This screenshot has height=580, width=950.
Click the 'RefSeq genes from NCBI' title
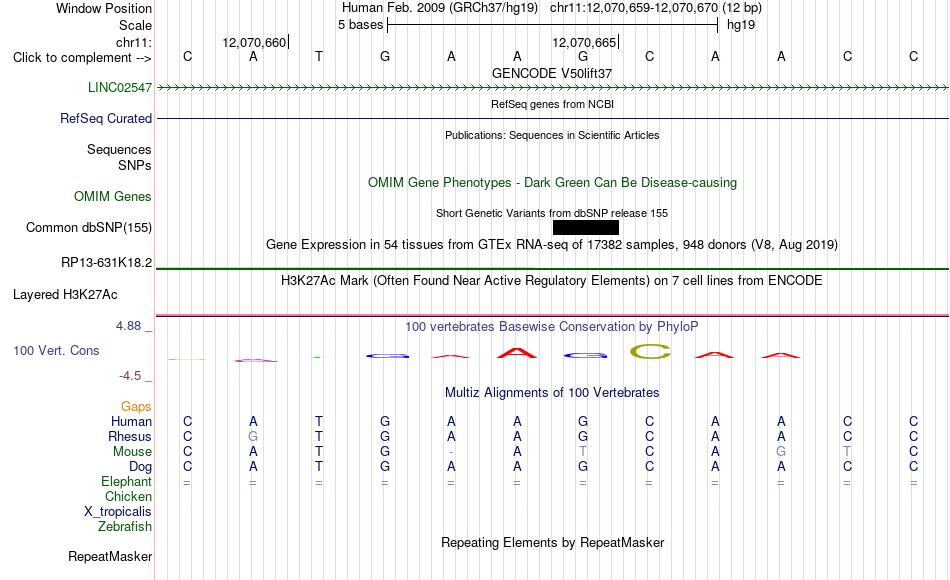click(x=552, y=104)
